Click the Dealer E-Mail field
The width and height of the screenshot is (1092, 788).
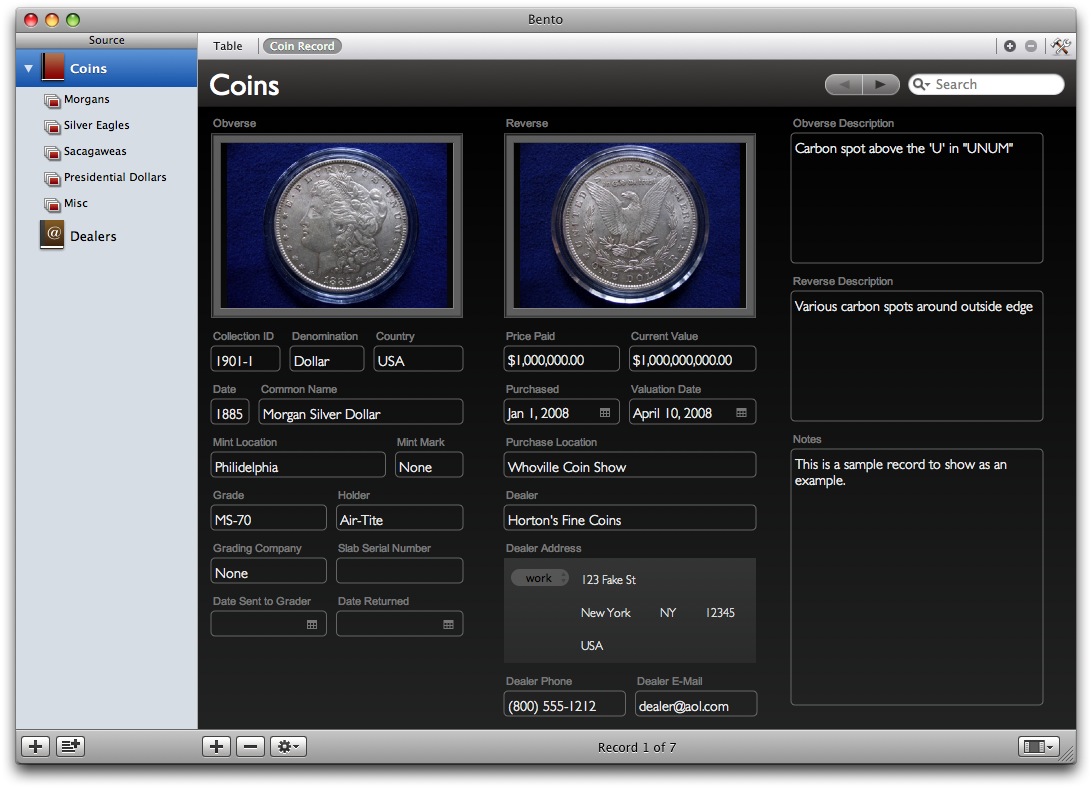click(x=696, y=705)
